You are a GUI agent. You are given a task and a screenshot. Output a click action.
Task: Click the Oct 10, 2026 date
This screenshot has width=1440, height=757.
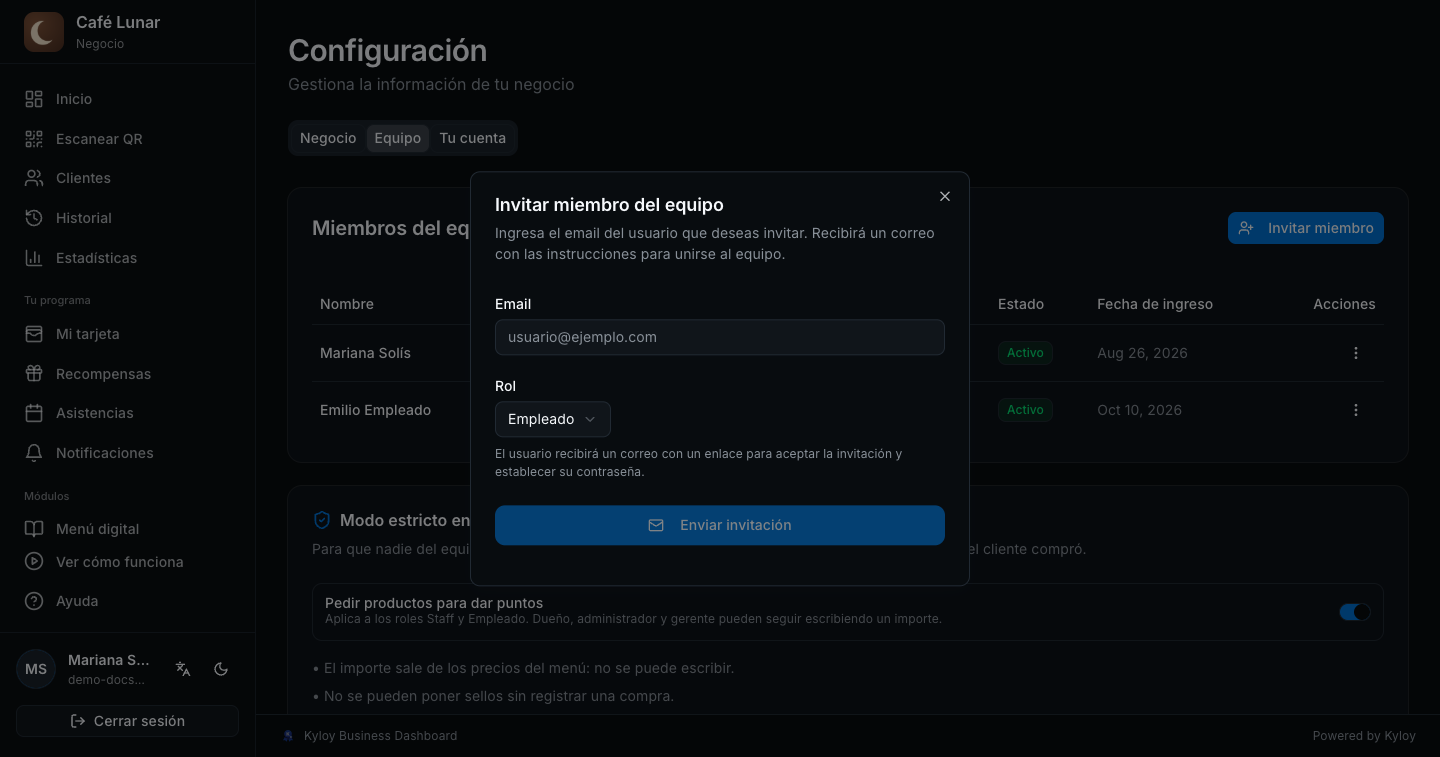coord(1139,410)
